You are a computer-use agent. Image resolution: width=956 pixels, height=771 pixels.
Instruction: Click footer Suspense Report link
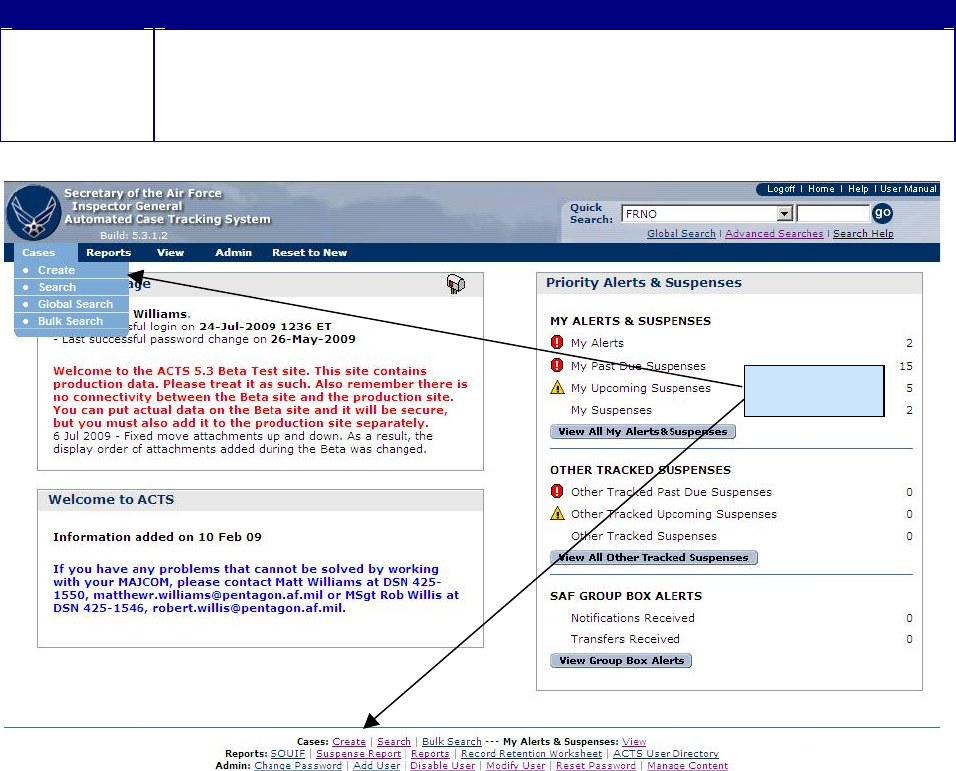point(358,754)
